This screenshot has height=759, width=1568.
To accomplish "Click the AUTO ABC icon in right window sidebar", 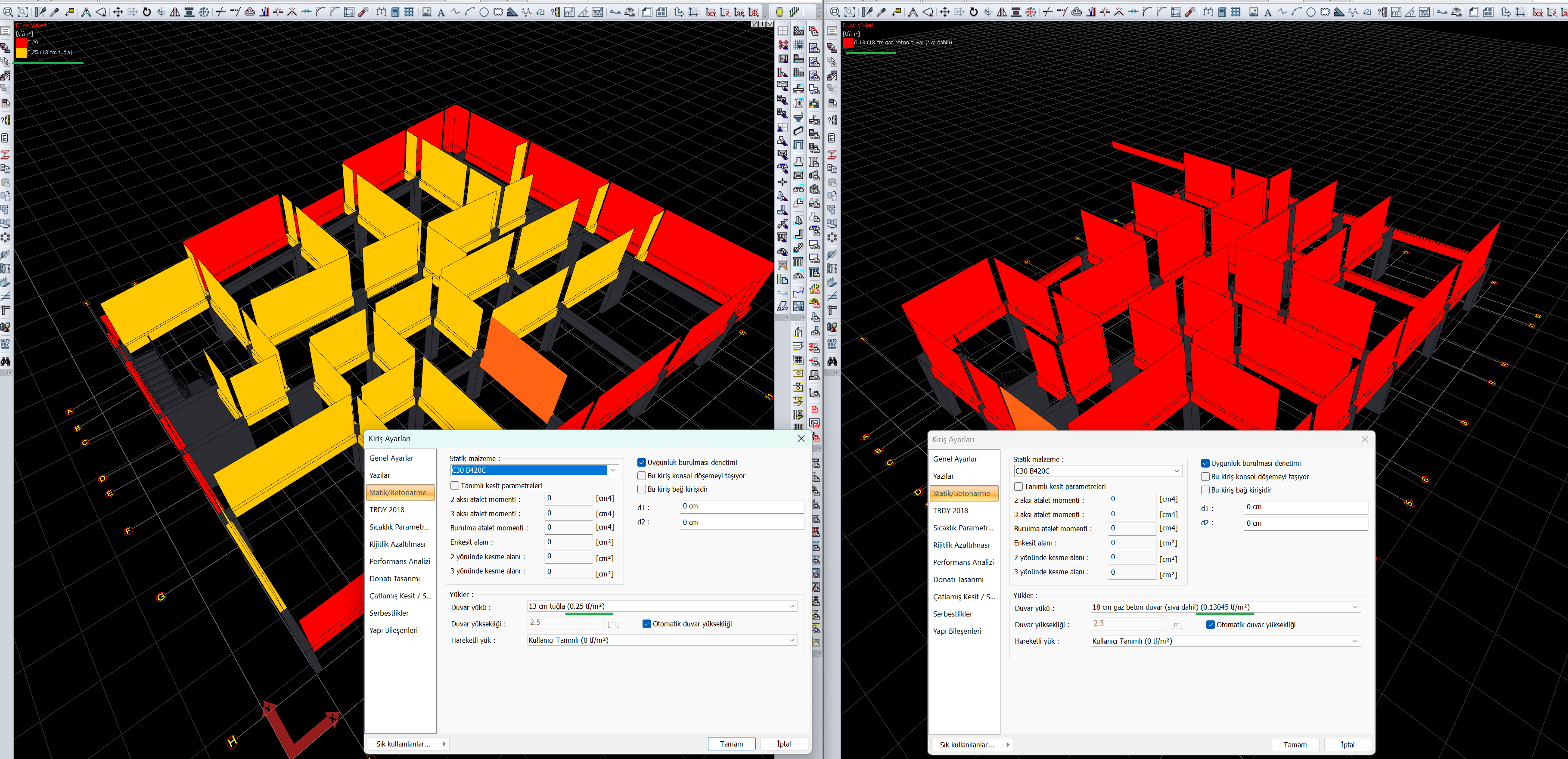I will (832, 344).
